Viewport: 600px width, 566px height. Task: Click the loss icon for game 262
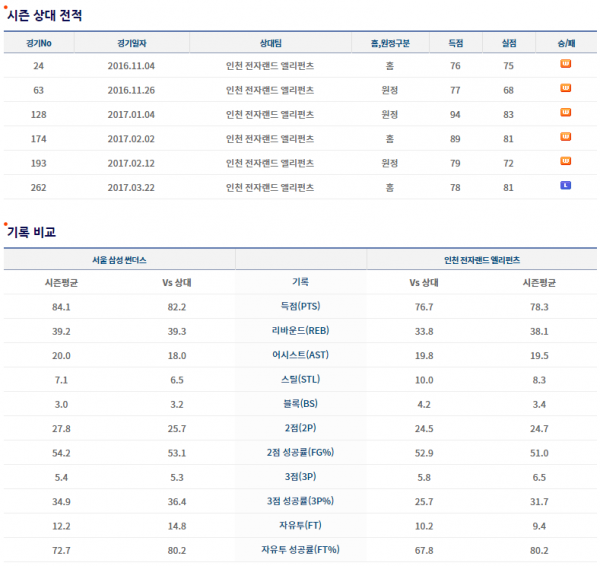tap(566, 185)
